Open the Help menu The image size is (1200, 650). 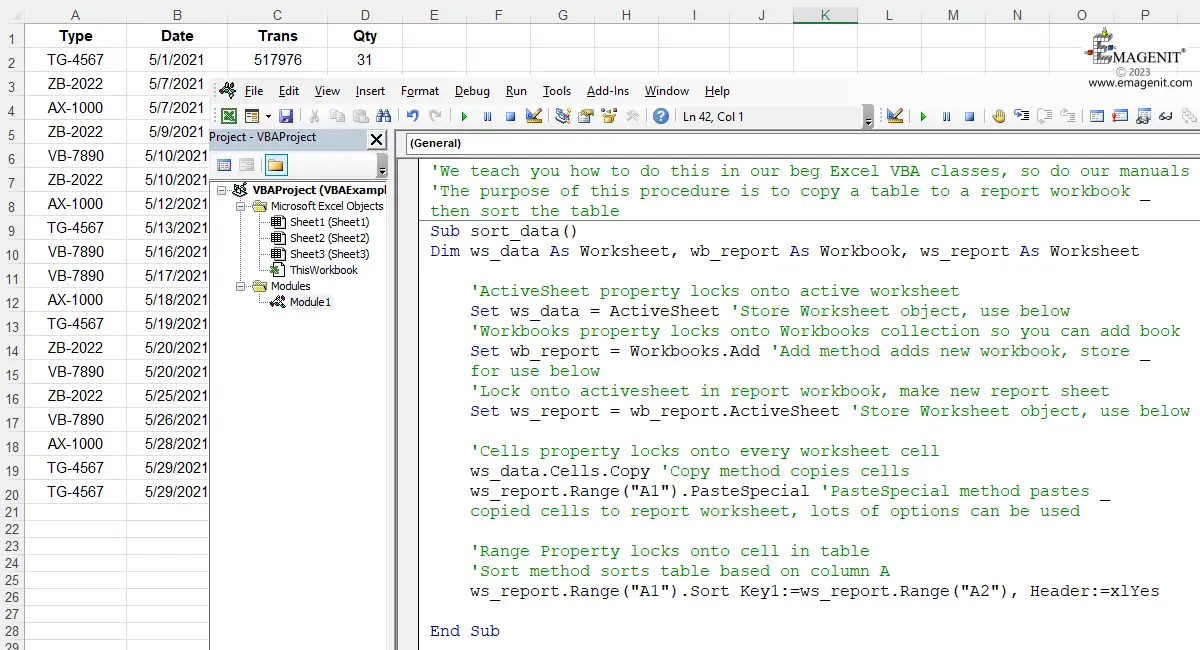coord(717,91)
